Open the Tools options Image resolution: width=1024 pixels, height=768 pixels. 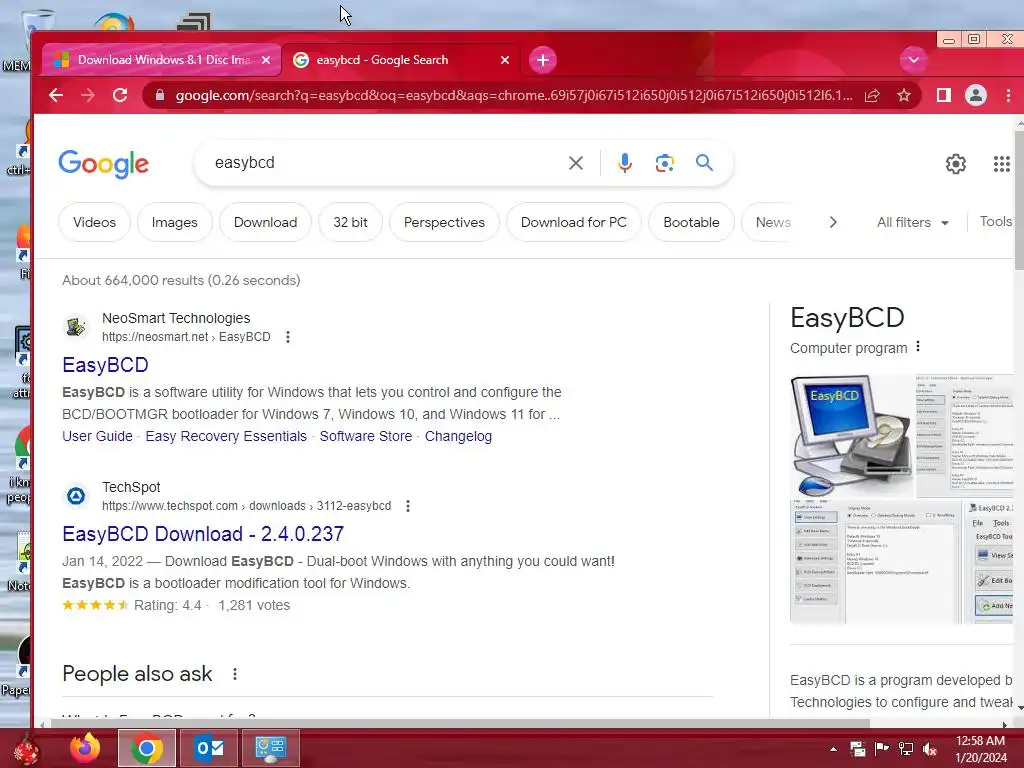click(x=995, y=222)
